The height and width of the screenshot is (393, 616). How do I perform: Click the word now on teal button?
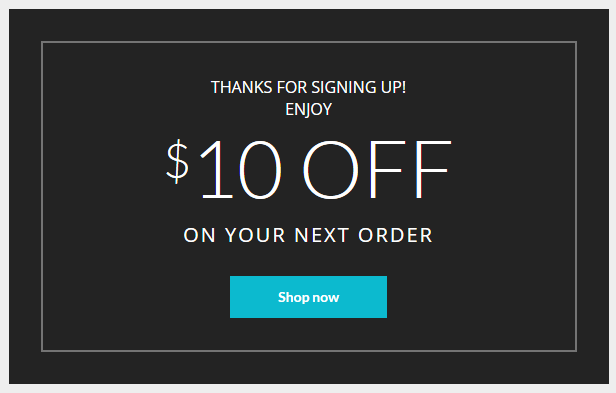pos(325,298)
